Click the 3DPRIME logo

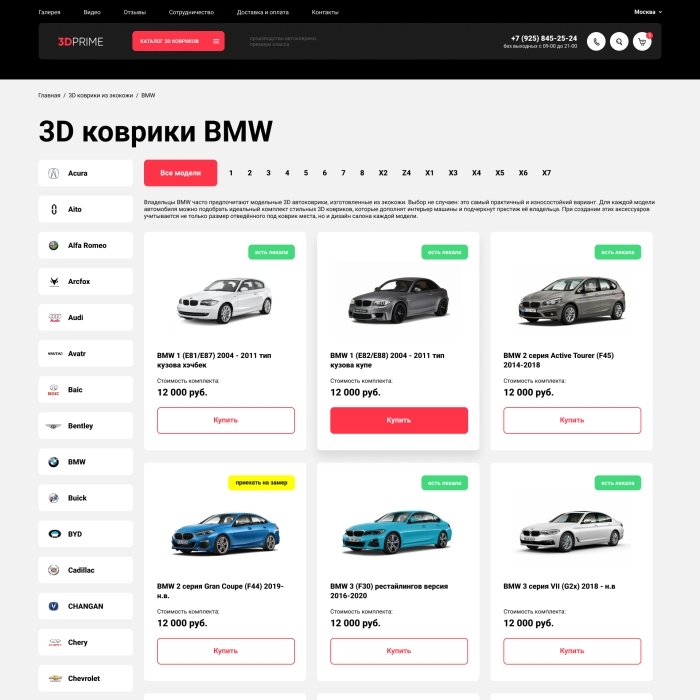tap(80, 42)
